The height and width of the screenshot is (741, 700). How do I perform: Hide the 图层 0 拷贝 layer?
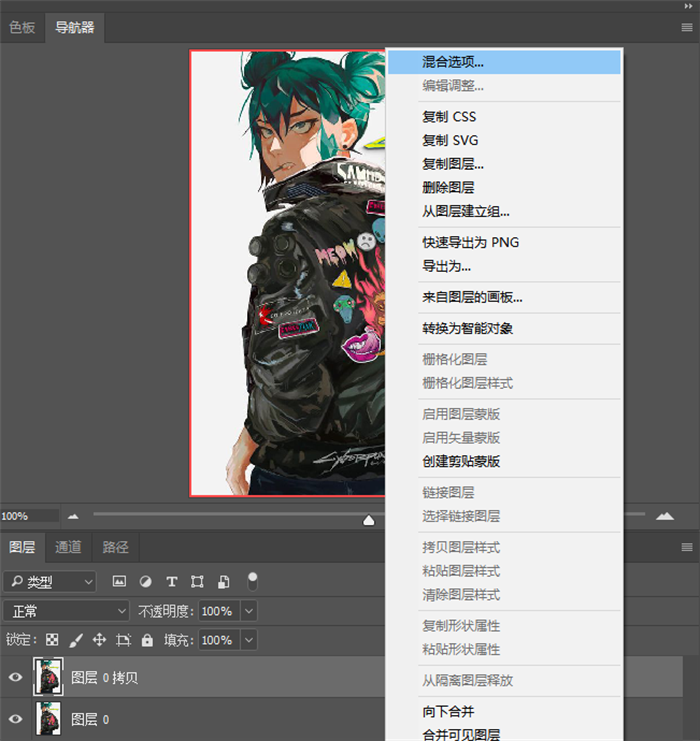pyautogui.click(x=16, y=677)
